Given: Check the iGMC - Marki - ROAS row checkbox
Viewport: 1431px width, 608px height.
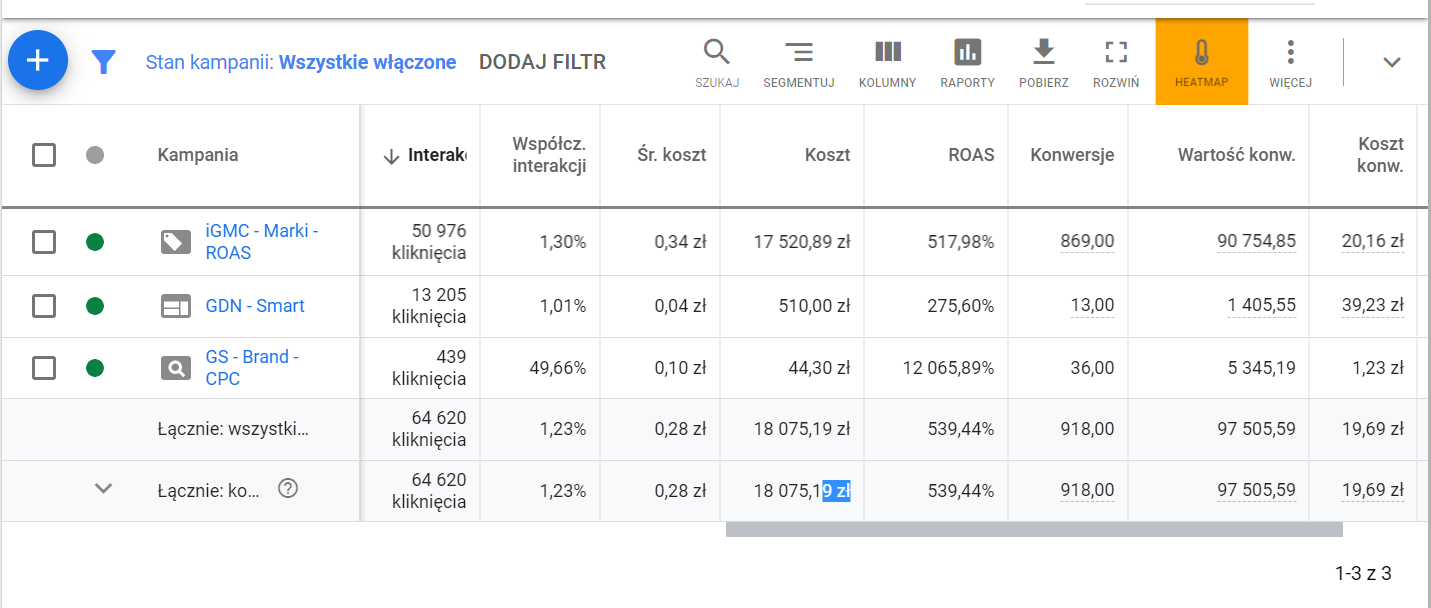Looking at the screenshot, I should pyautogui.click(x=44, y=242).
